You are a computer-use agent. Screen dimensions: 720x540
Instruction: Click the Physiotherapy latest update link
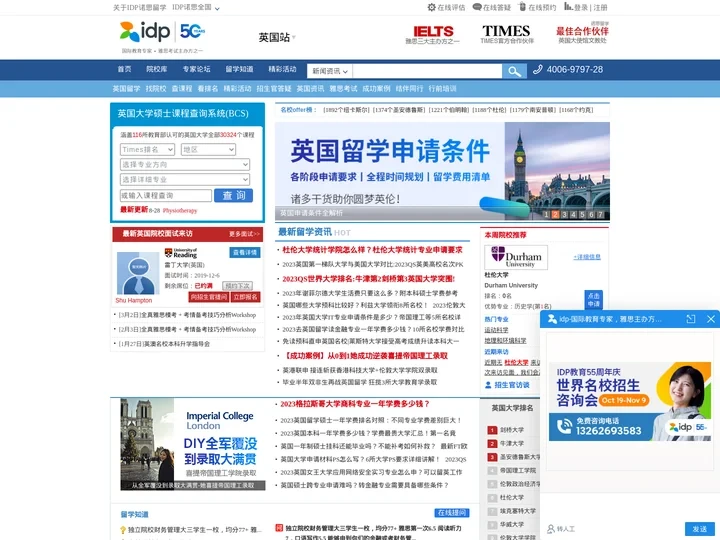(x=180, y=211)
